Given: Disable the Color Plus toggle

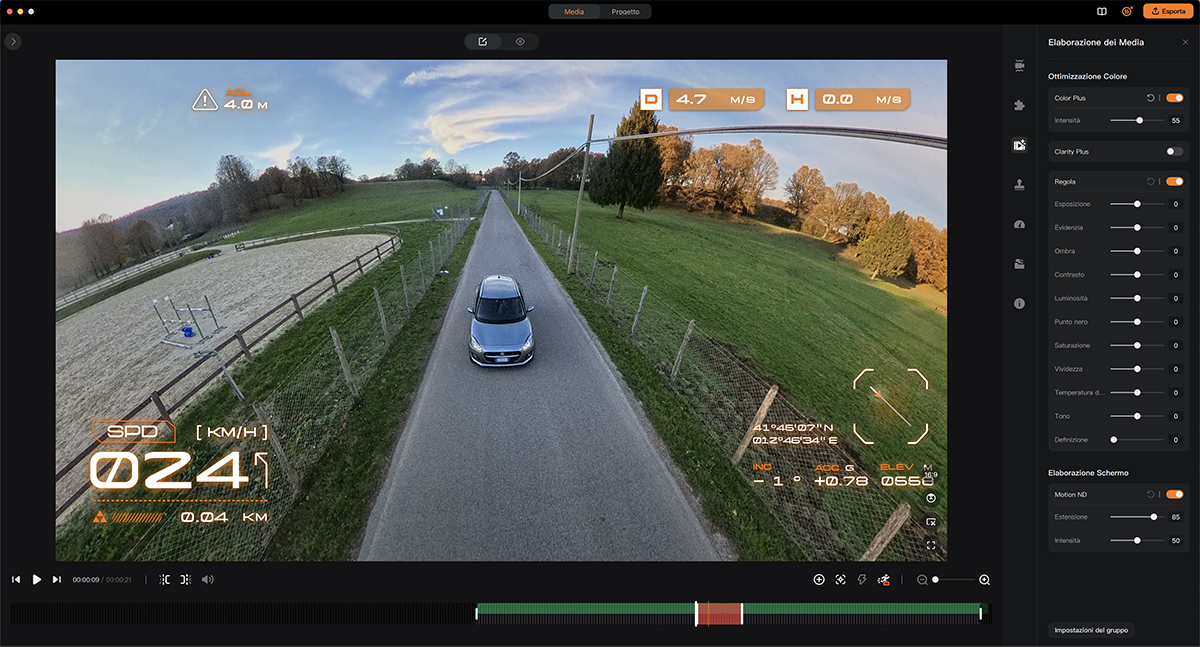Looking at the screenshot, I should pos(1174,98).
